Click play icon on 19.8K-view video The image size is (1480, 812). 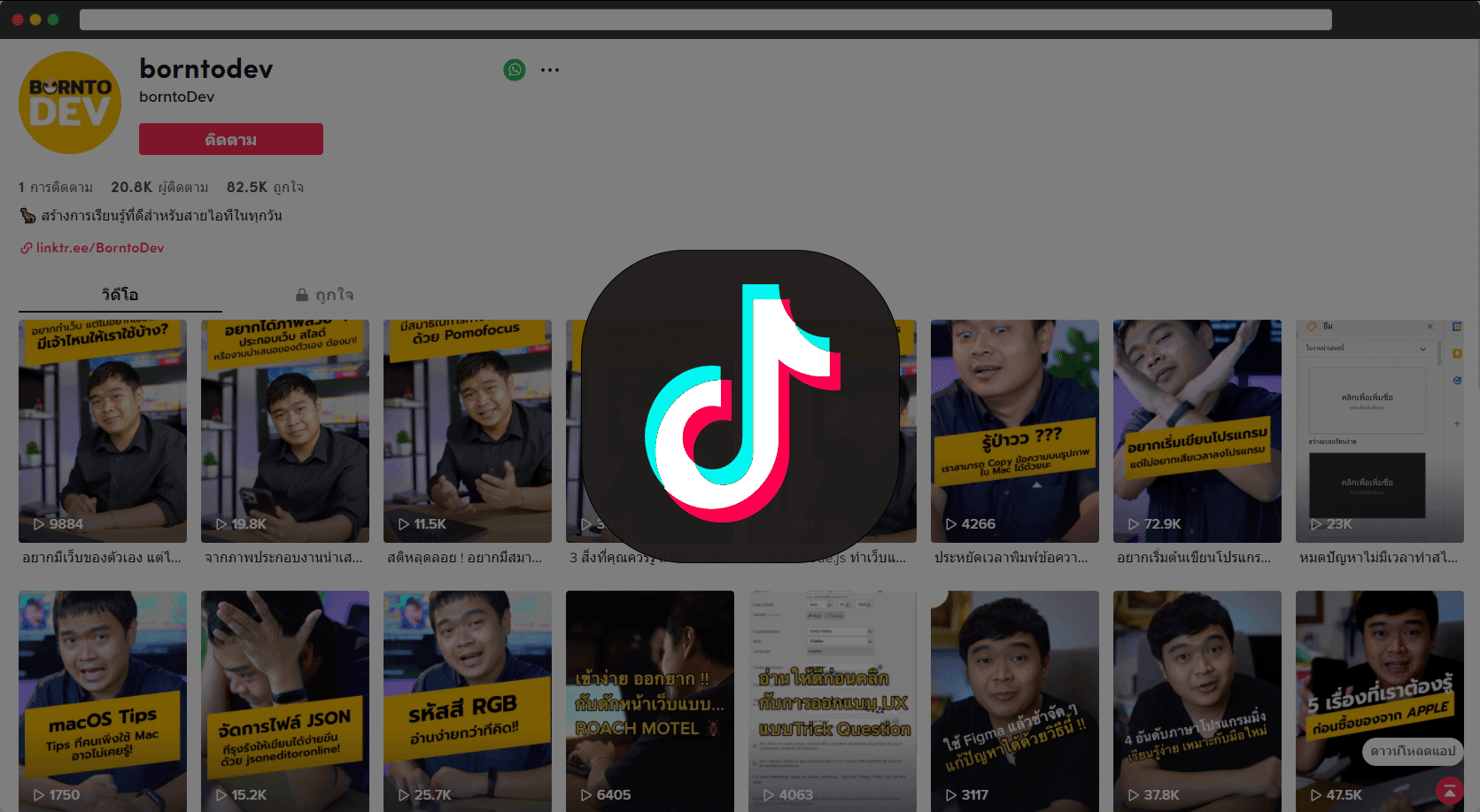pyautogui.click(x=221, y=524)
